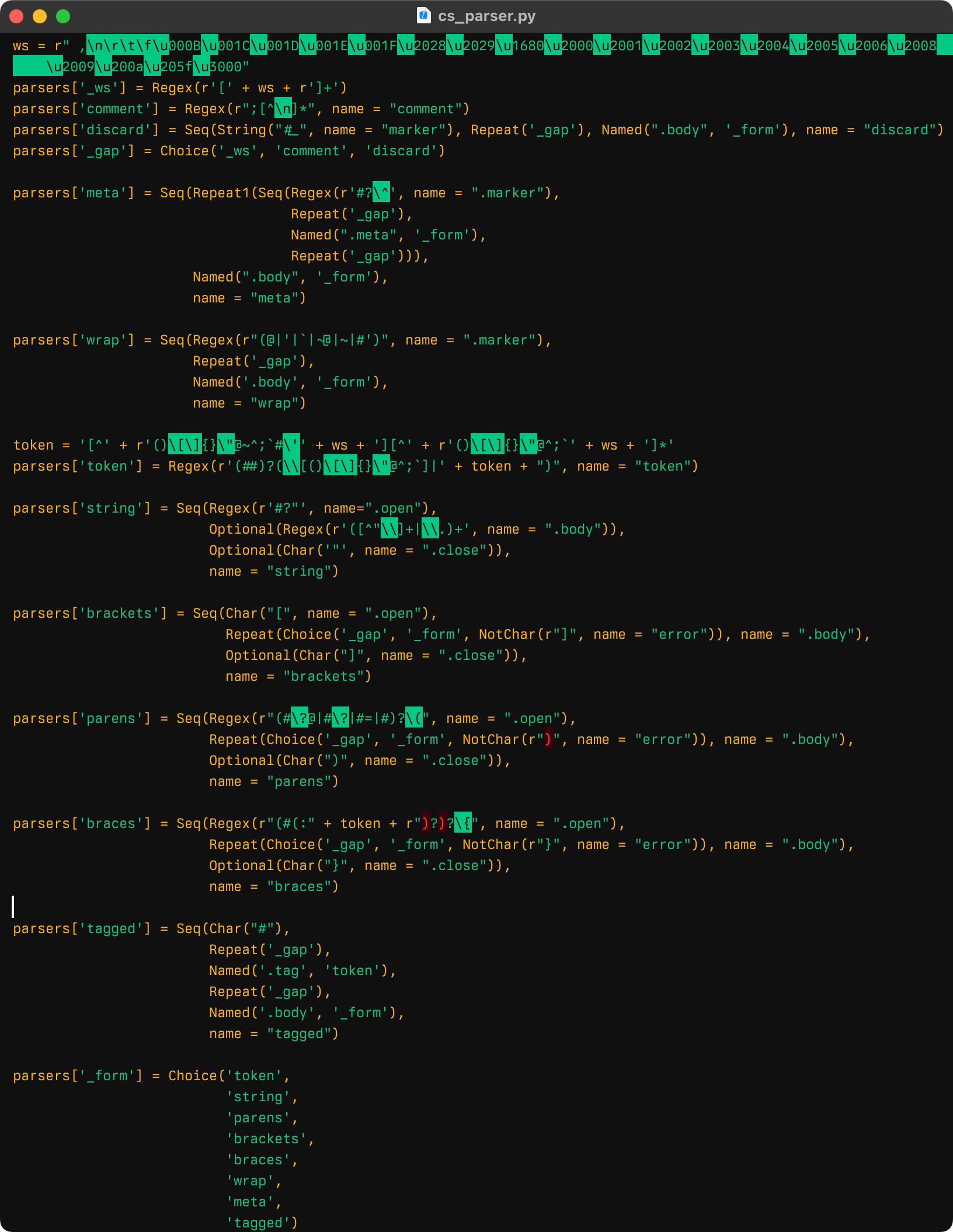Click the cs_parser.py window title text

coord(486,16)
